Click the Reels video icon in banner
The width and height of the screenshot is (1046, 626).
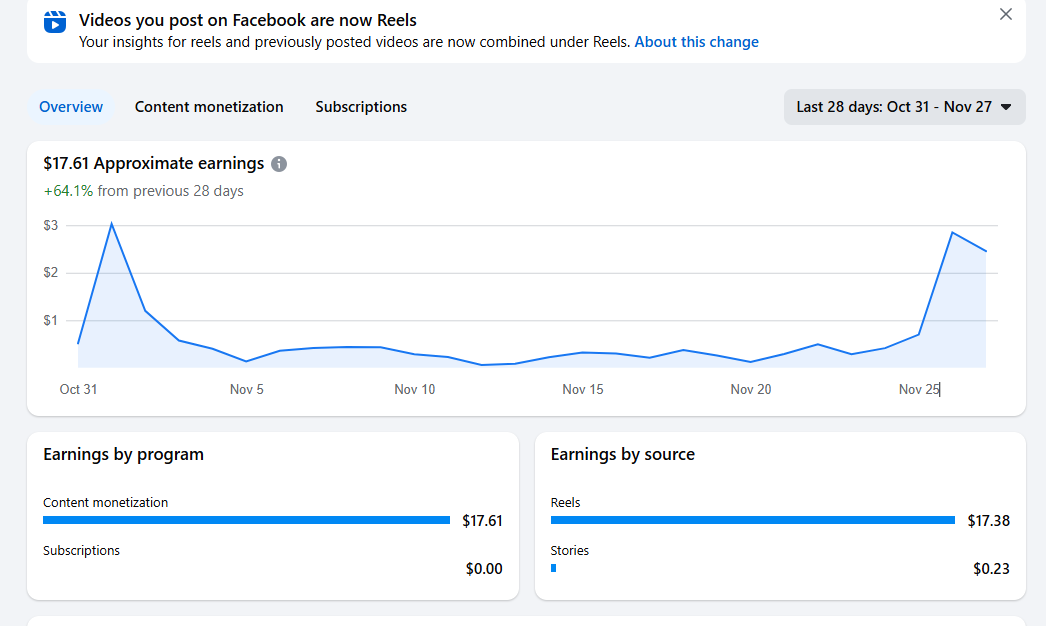pos(56,21)
